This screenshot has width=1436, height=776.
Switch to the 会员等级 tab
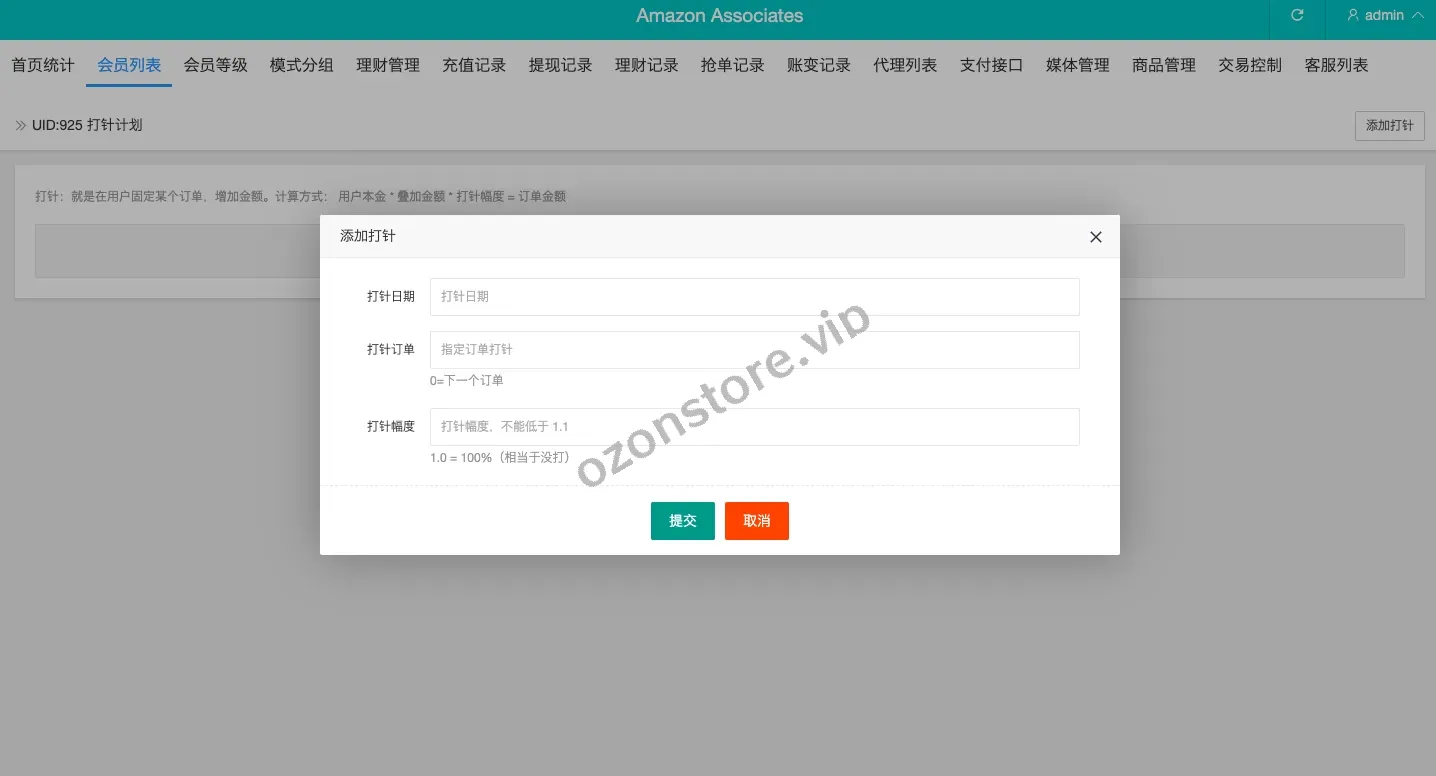click(x=215, y=66)
